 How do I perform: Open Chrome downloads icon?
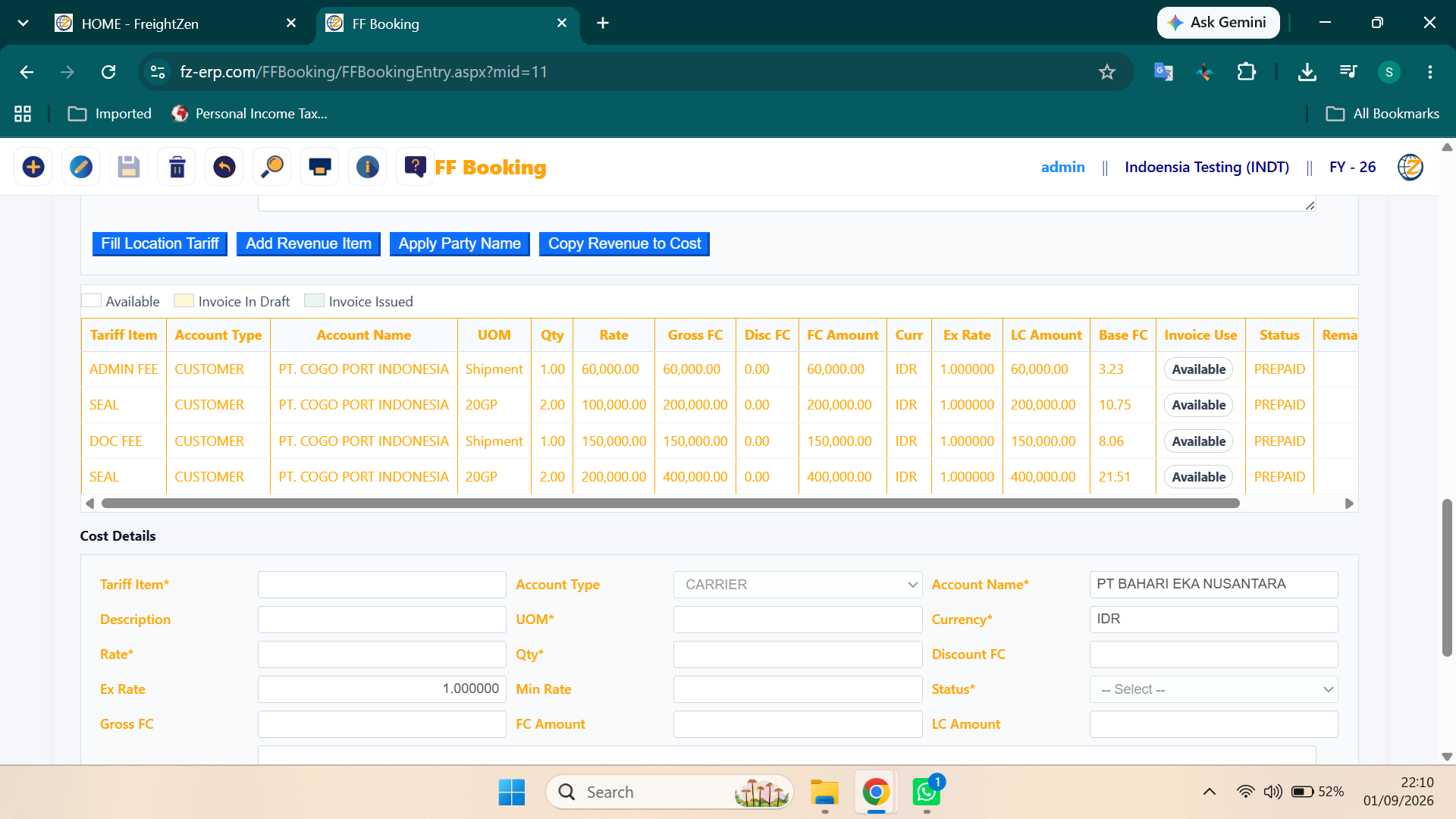pos(1307,72)
